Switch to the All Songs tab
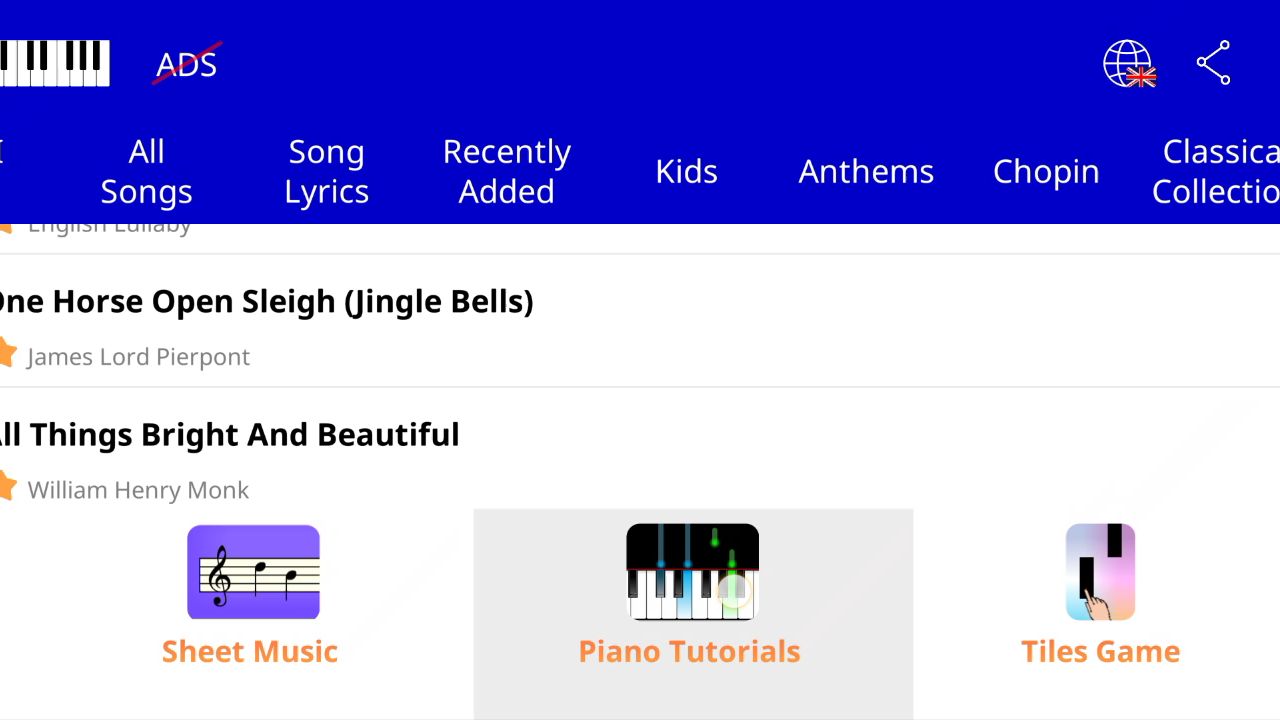Screen dimensions: 1280x720 pyautogui.click(x=146, y=172)
